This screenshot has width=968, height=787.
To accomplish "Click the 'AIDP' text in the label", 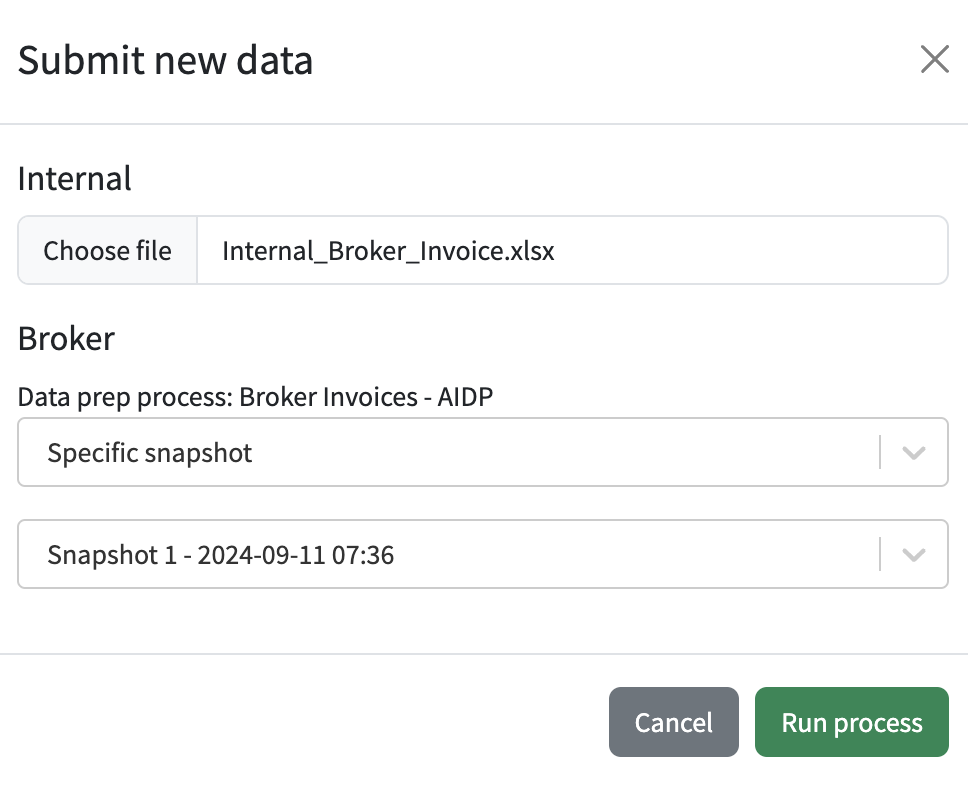I will click(x=465, y=396).
